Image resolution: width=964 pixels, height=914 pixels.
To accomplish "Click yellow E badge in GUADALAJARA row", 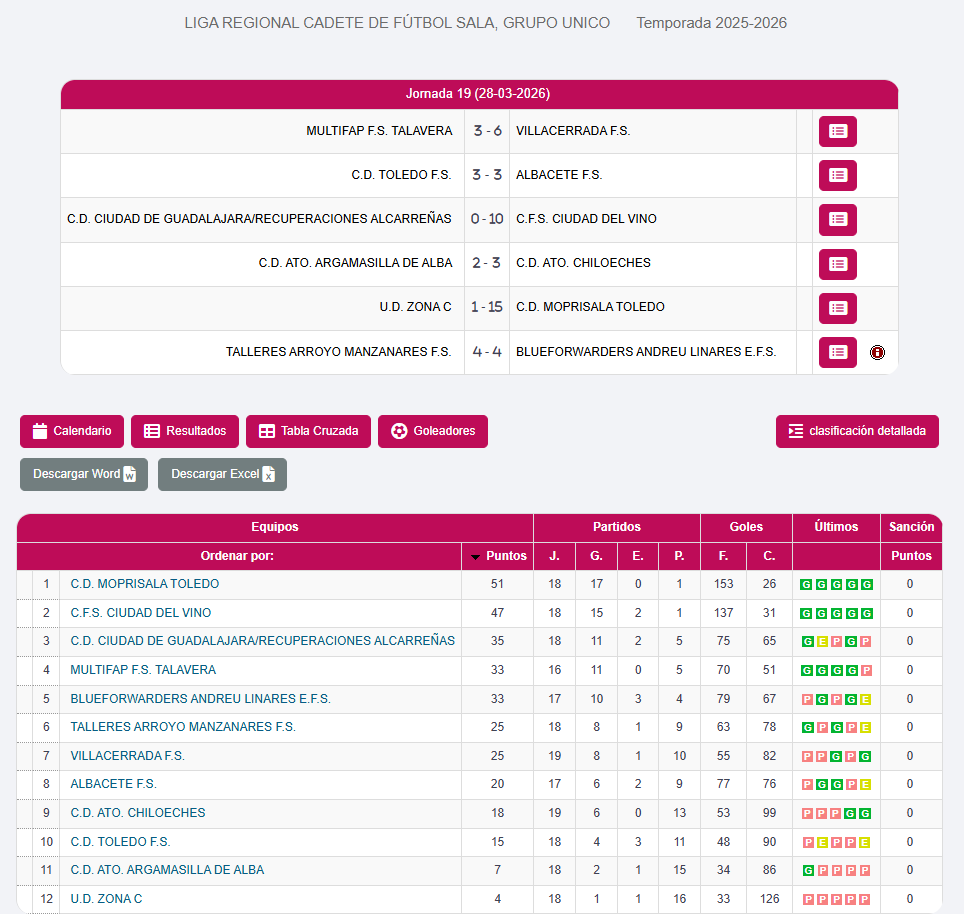I will (823, 642).
